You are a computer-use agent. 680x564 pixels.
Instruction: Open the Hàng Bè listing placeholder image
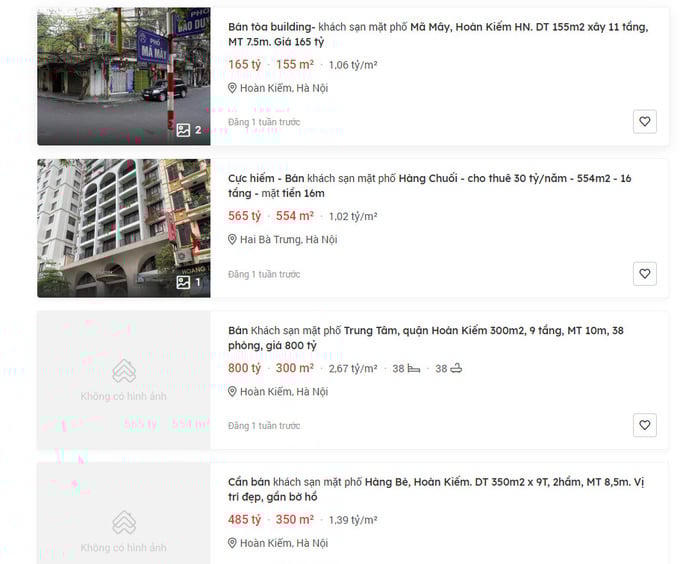[123, 530]
